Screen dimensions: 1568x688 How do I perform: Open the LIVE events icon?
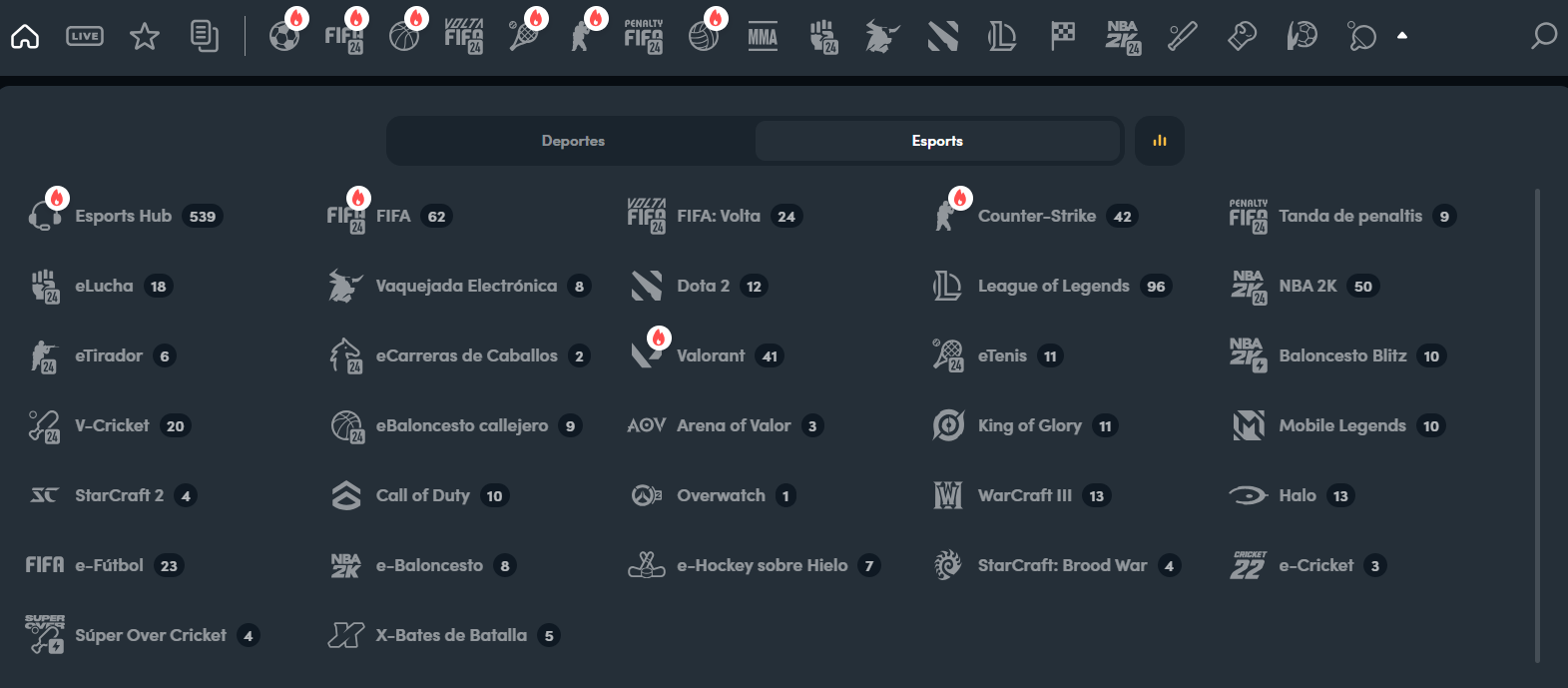click(85, 37)
